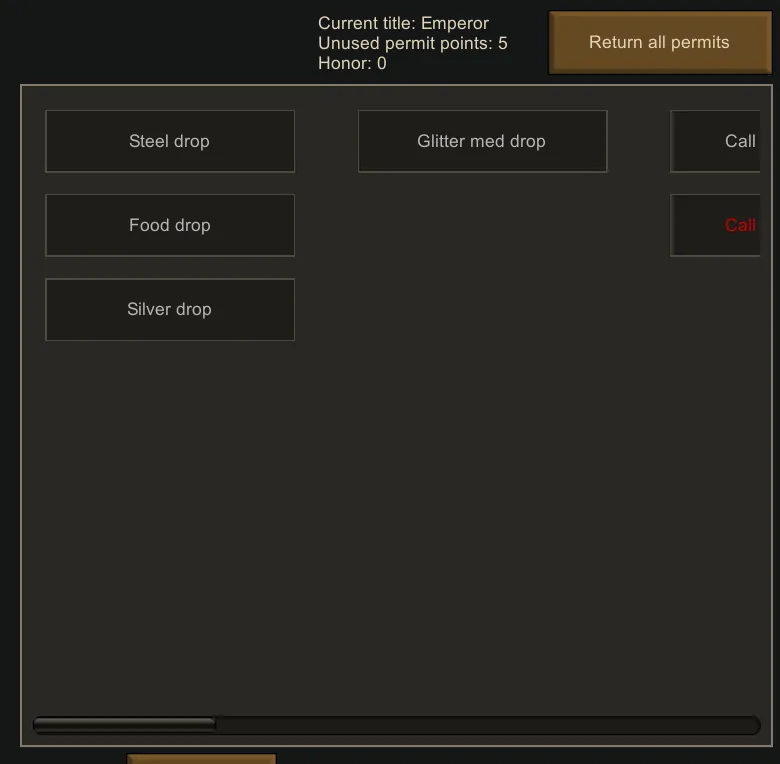The width and height of the screenshot is (780, 764).
Task: Click the Honor: 0 label
Action: point(352,63)
